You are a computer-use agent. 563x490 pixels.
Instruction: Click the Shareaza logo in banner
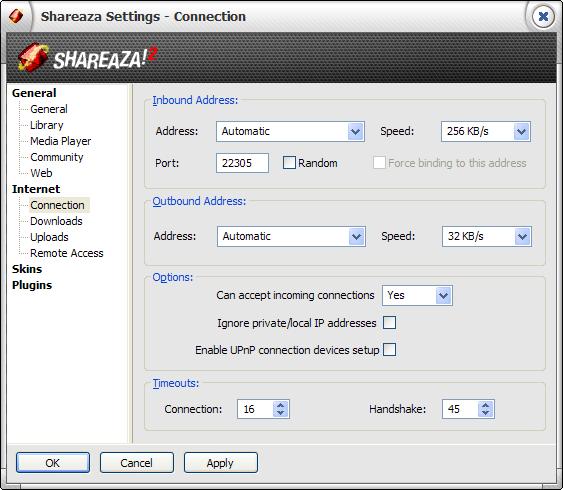87,57
